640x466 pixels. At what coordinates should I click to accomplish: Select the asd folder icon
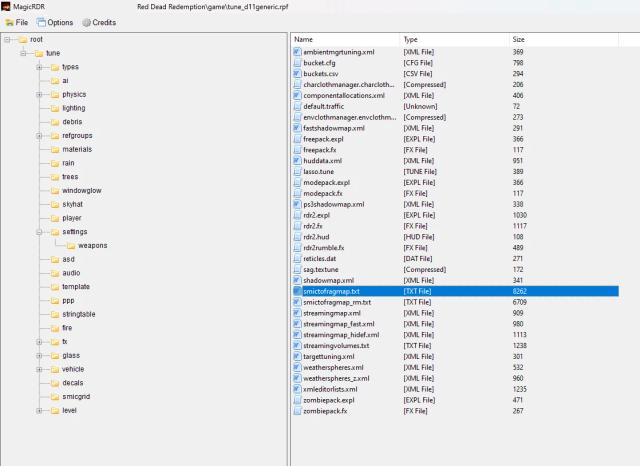pyautogui.click(x=55, y=260)
